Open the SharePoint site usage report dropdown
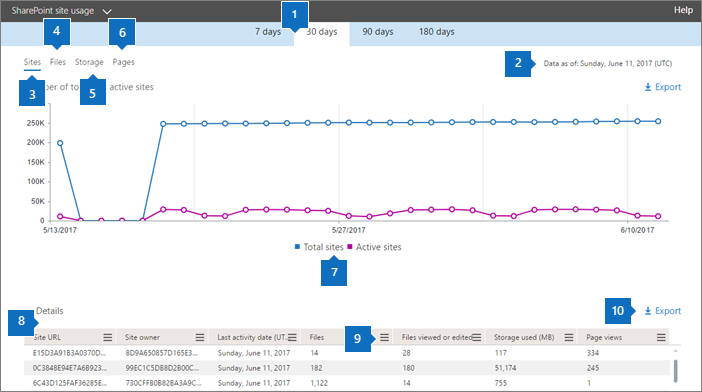 point(107,11)
